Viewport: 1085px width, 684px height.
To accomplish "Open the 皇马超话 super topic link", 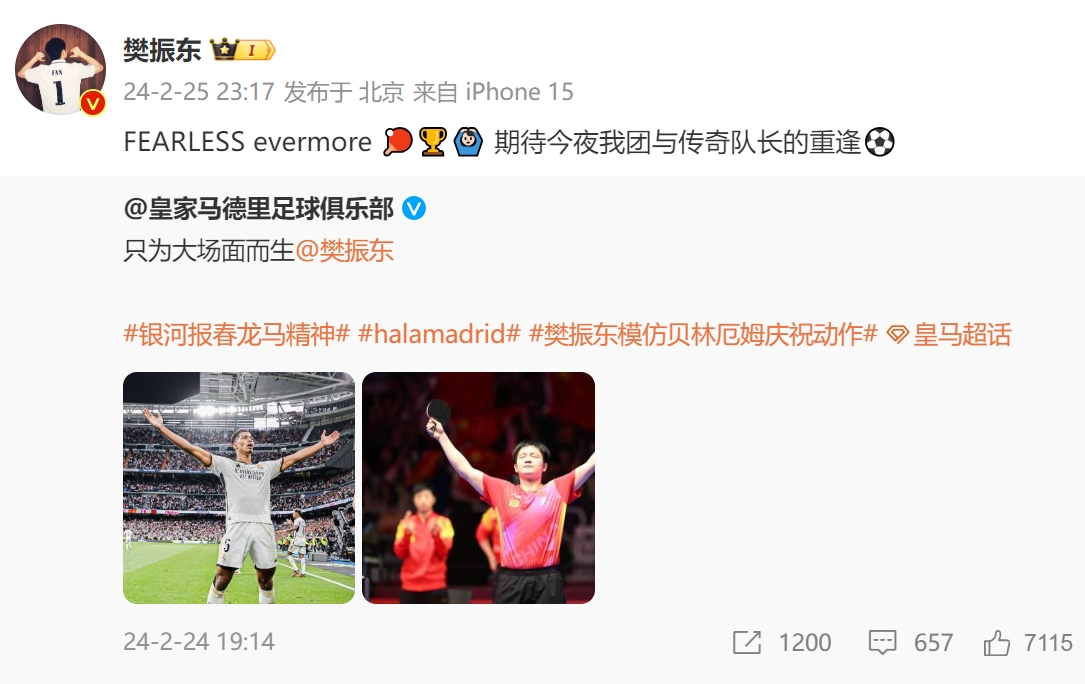I will pos(962,334).
